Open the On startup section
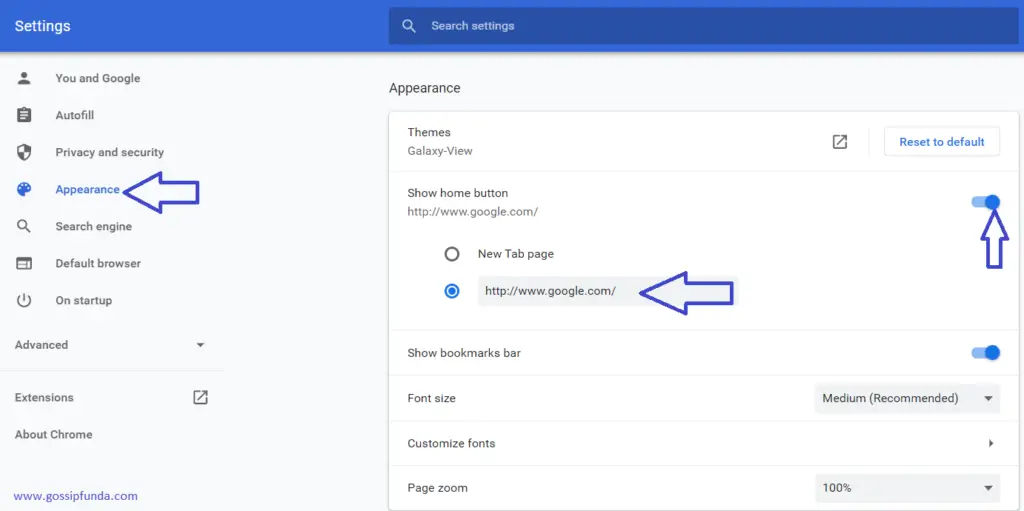This screenshot has height=511, width=1024. click(84, 301)
